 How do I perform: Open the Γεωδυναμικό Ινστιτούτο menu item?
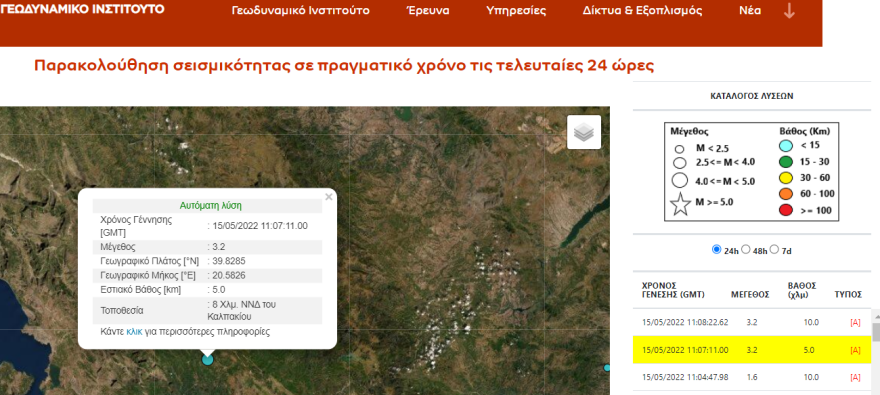[300, 11]
